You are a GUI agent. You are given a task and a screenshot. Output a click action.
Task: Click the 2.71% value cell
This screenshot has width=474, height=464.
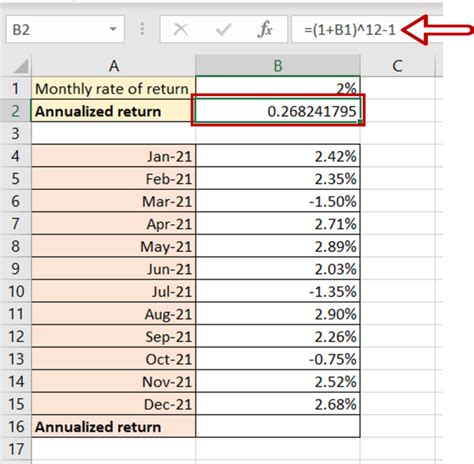tap(278, 223)
